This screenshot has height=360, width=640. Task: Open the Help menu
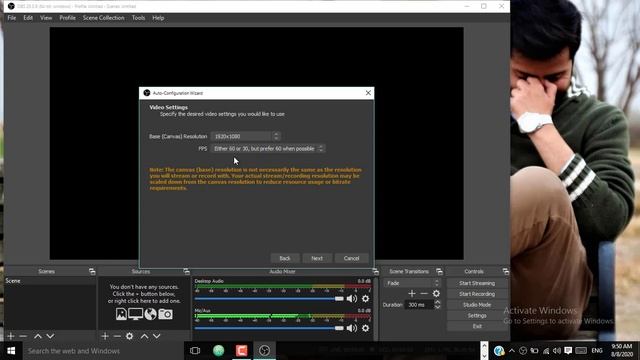(x=158, y=18)
